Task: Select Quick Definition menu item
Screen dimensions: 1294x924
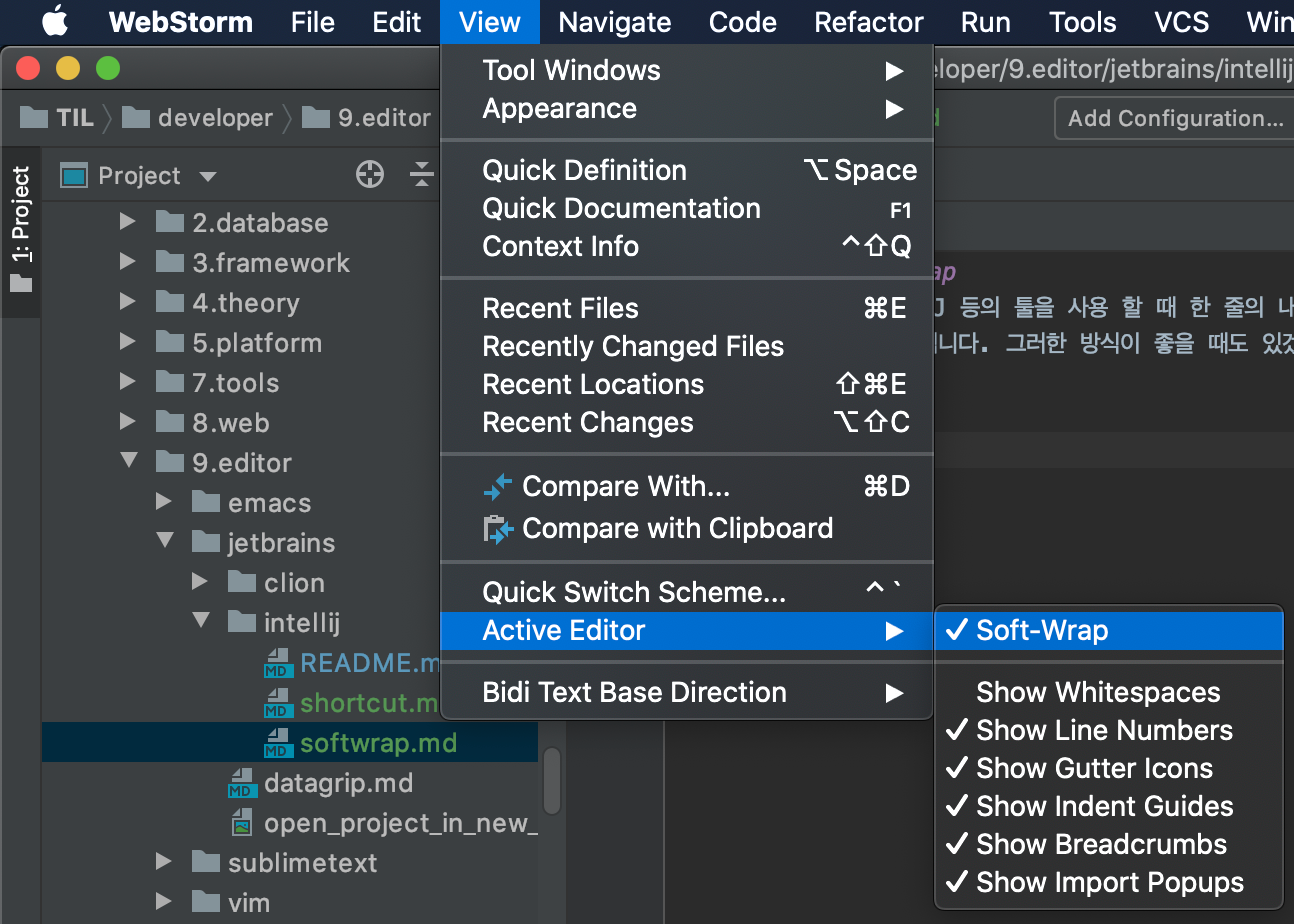Action: point(687,170)
